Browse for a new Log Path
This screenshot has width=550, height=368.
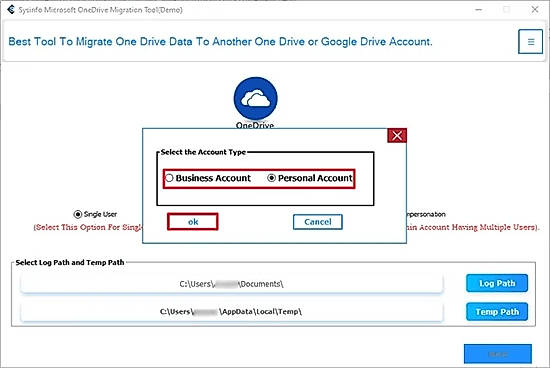coord(497,283)
